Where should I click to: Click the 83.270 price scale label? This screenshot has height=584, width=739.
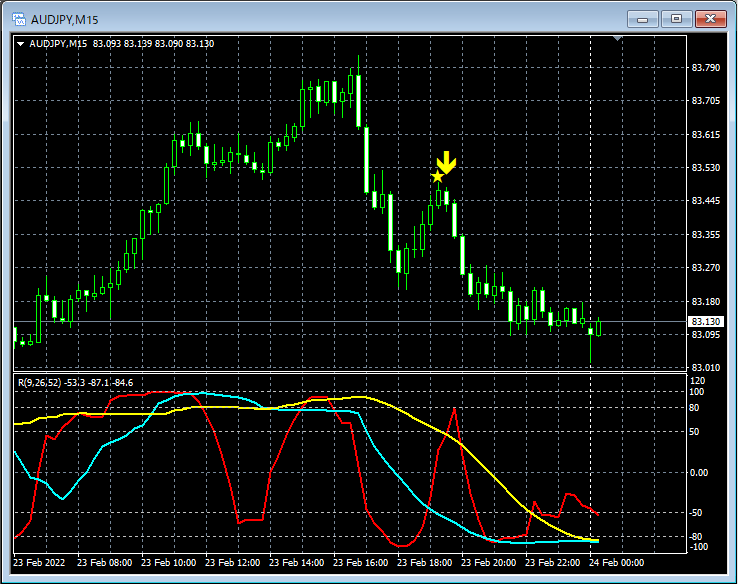[706, 267]
